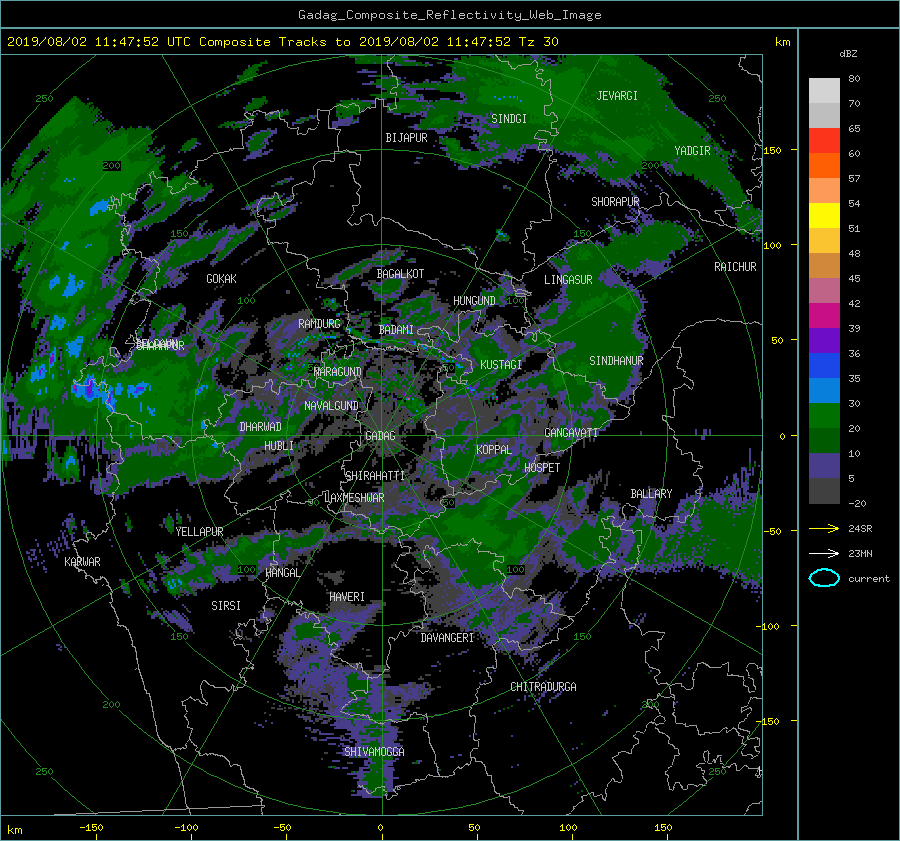Click the NAVALGUND label
The width and height of the screenshot is (900, 841).
(x=331, y=406)
